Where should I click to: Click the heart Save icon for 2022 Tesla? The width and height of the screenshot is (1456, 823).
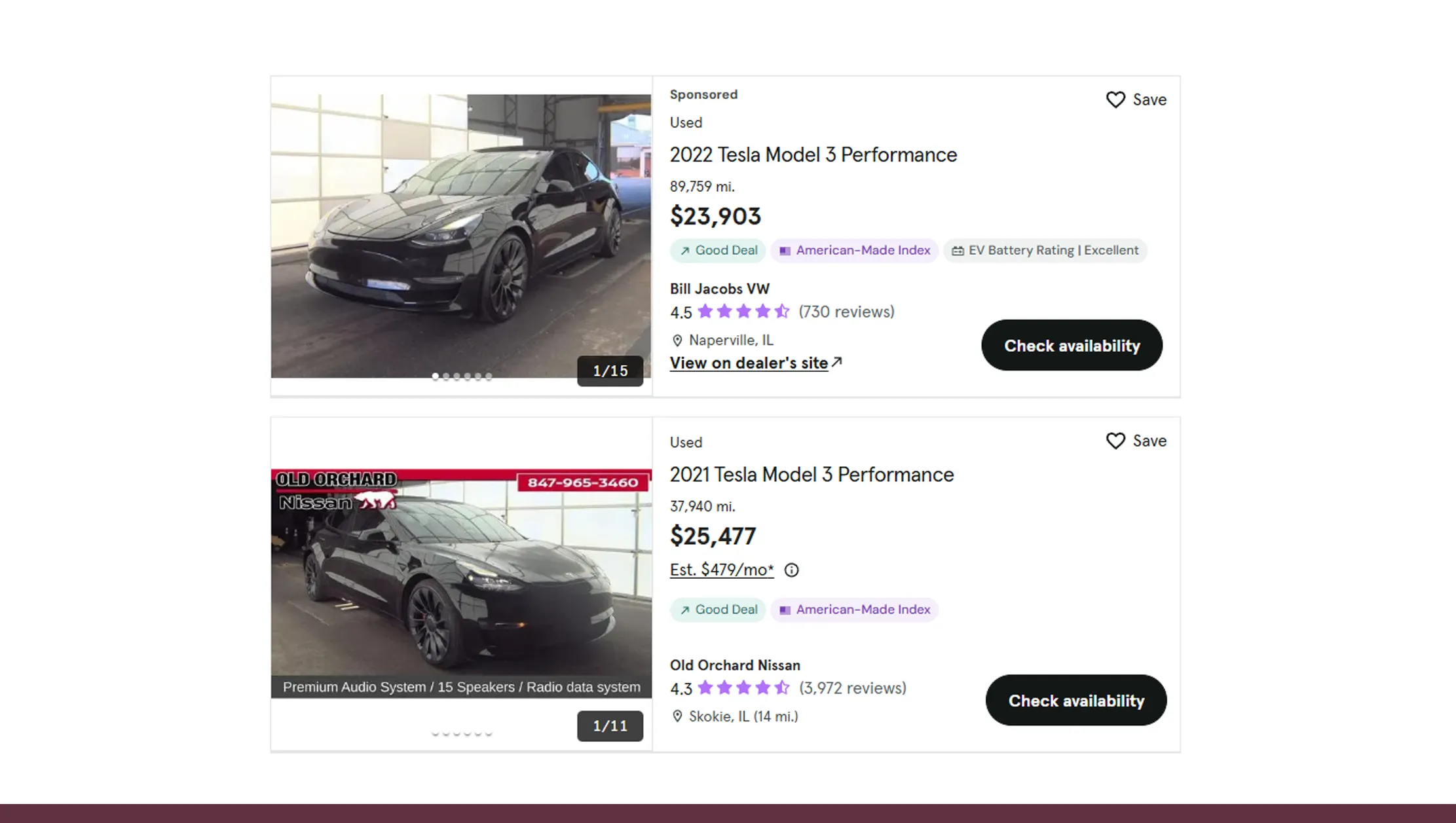(x=1115, y=100)
